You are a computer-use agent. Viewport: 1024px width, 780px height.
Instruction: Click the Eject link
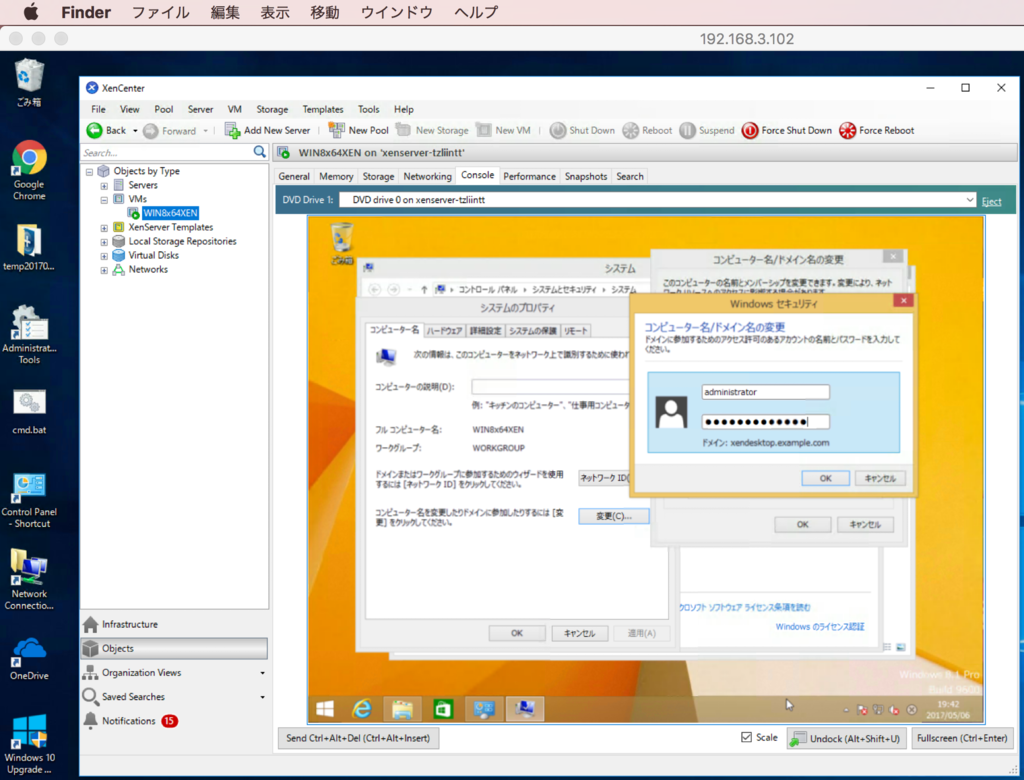pos(991,201)
